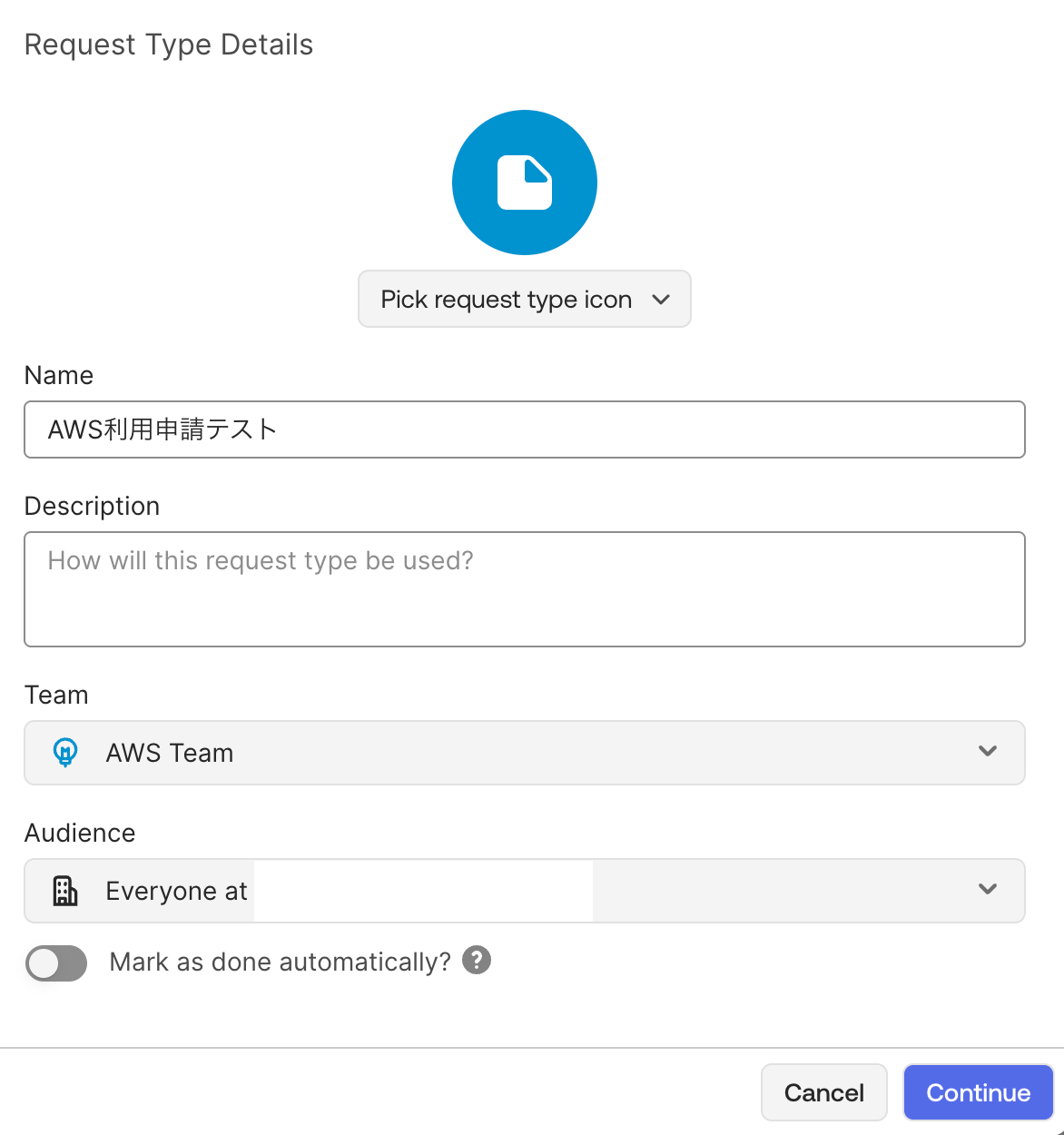Click the Audience label
The width and height of the screenshot is (1064, 1135).
pos(80,833)
